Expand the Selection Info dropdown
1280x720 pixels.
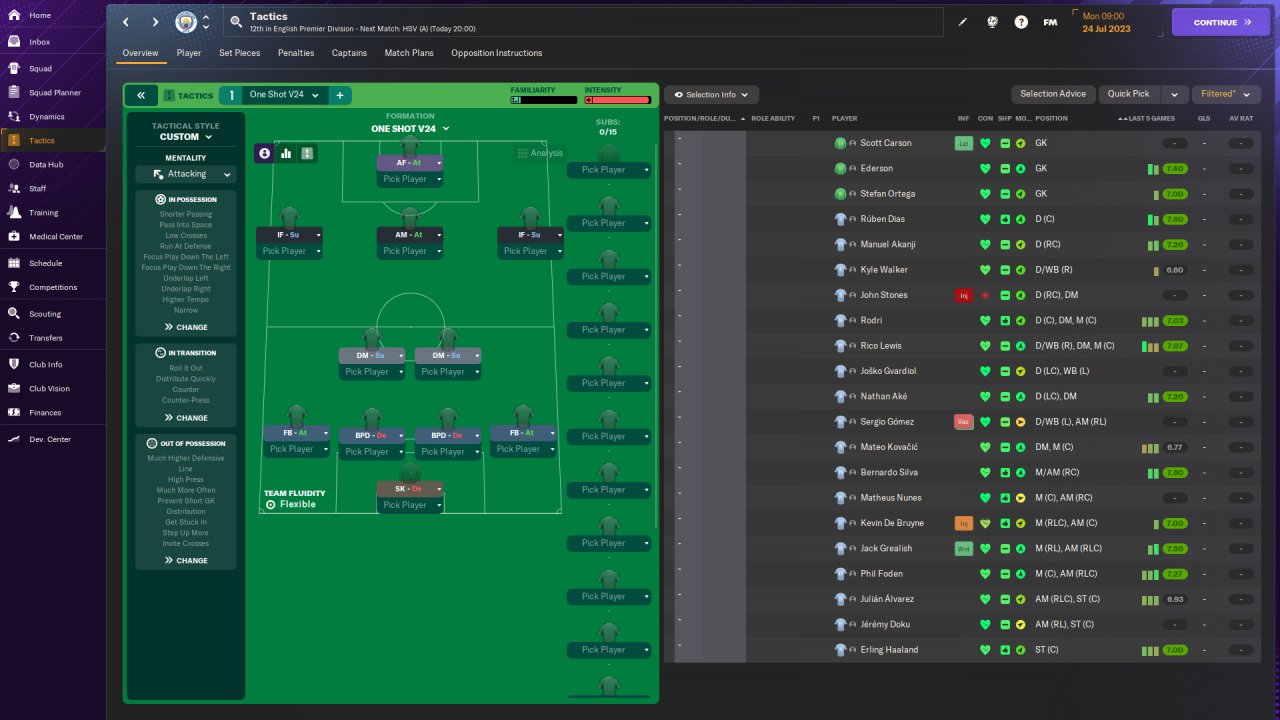(x=712, y=95)
